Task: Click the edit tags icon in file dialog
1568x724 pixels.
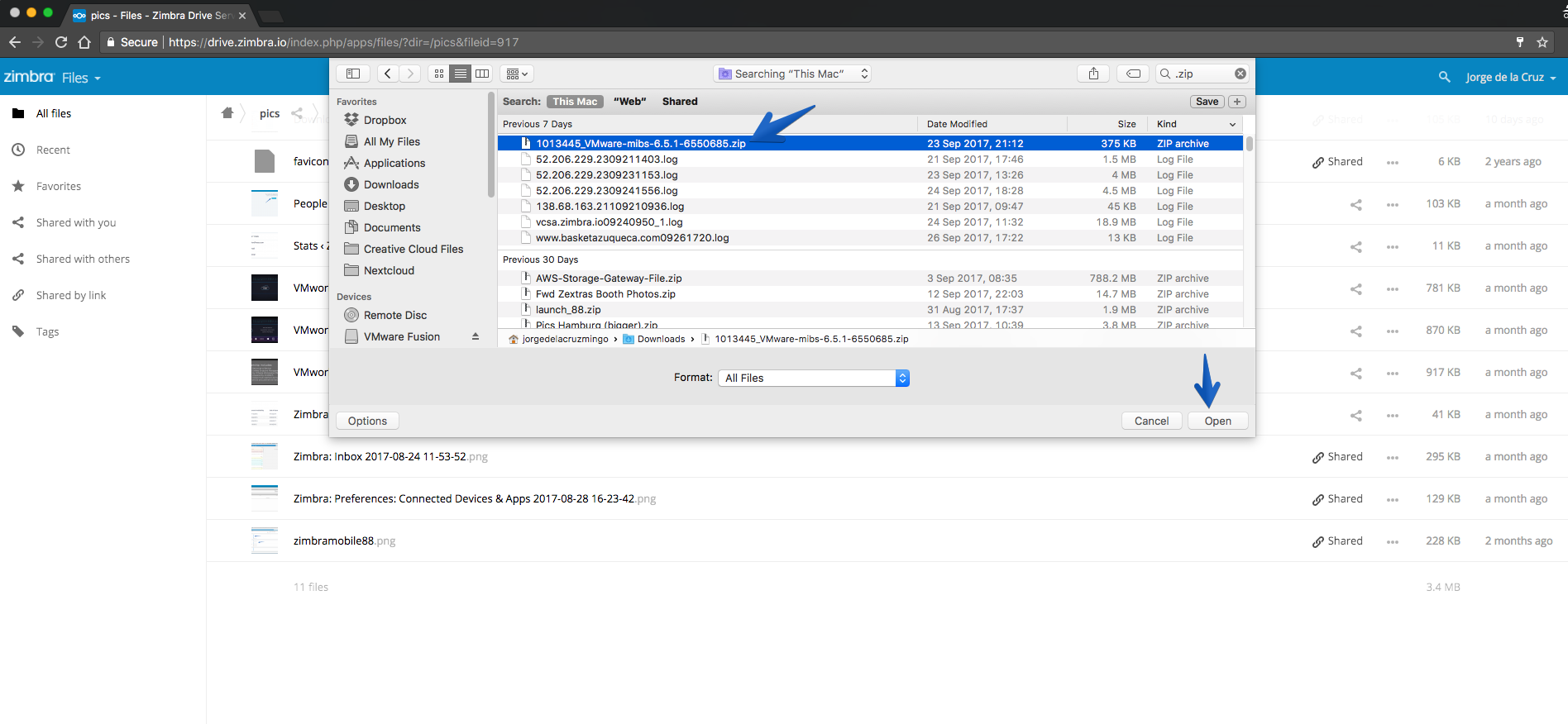Action: click(1133, 74)
